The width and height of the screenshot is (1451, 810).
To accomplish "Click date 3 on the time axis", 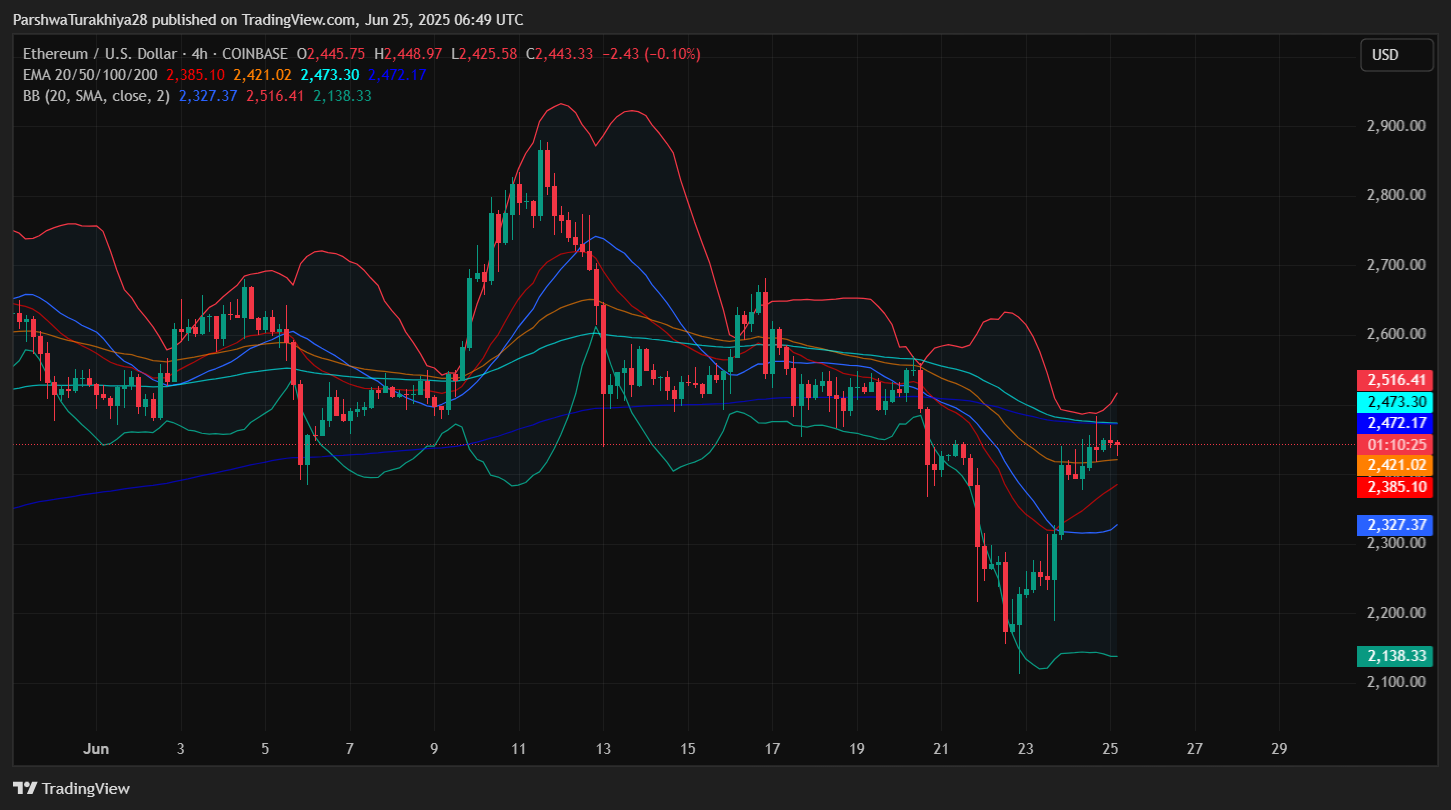I will (x=181, y=748).
